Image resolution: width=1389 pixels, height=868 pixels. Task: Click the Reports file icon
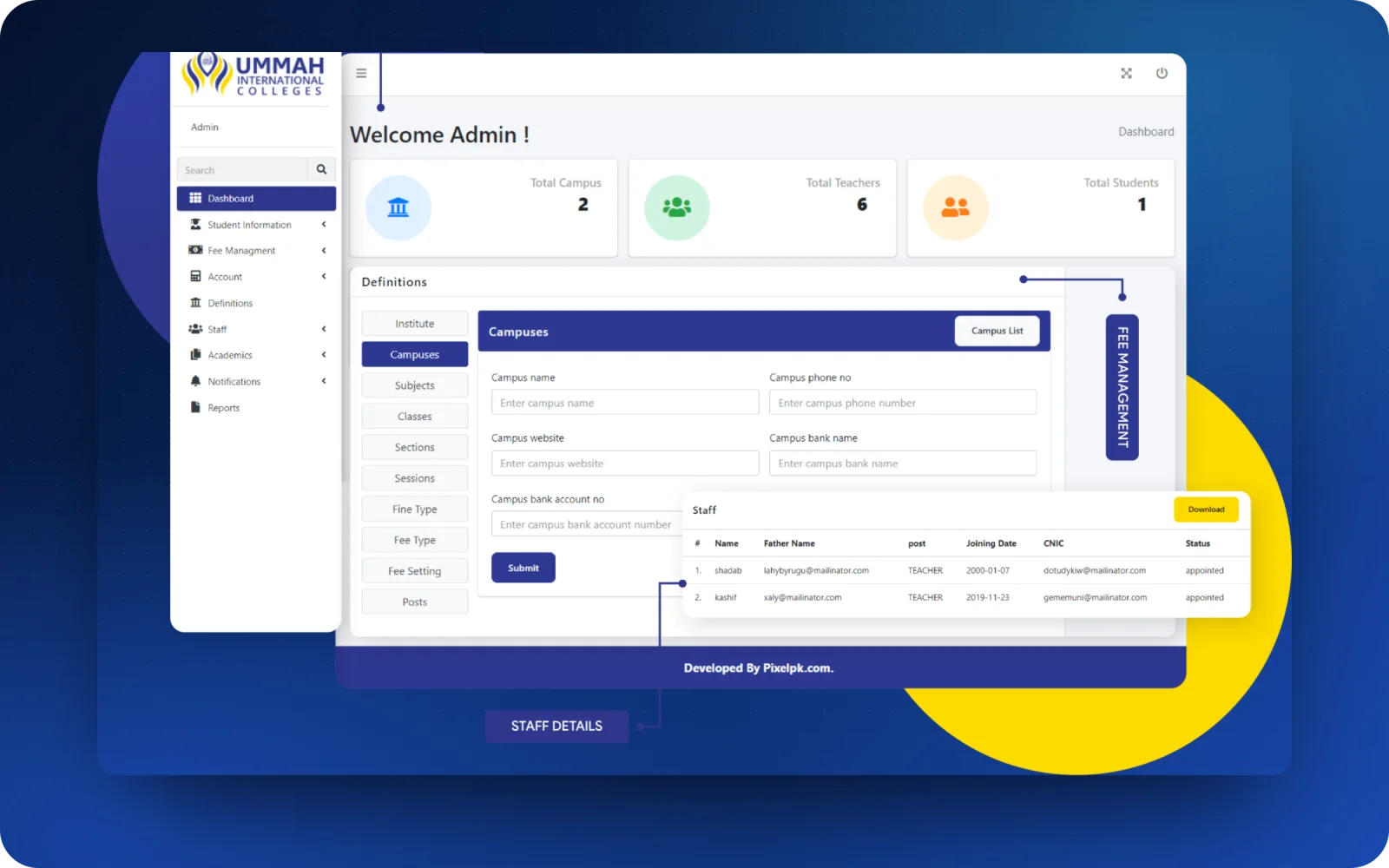[195, 407]
